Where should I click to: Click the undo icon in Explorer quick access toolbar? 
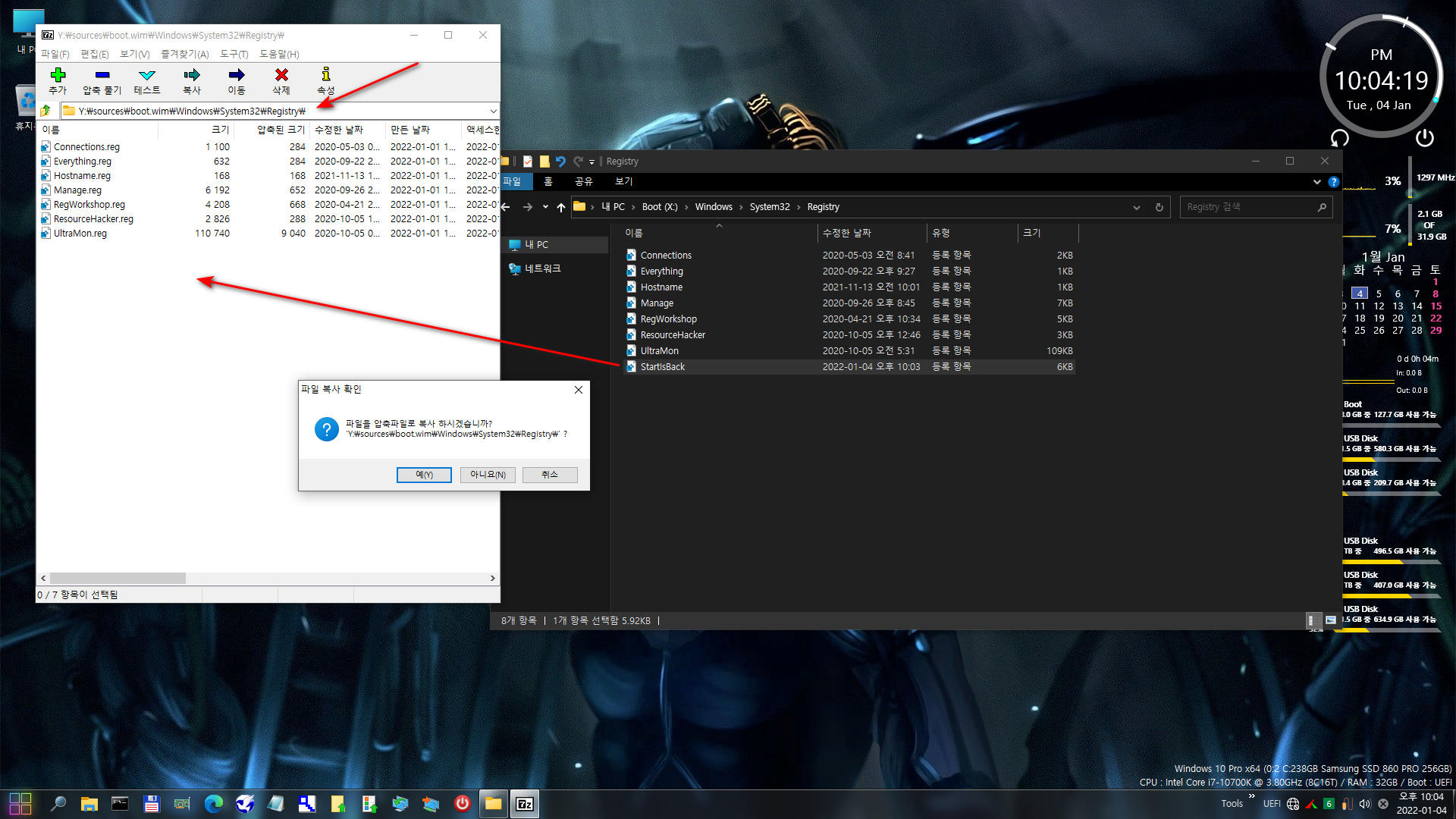(560, 162)
